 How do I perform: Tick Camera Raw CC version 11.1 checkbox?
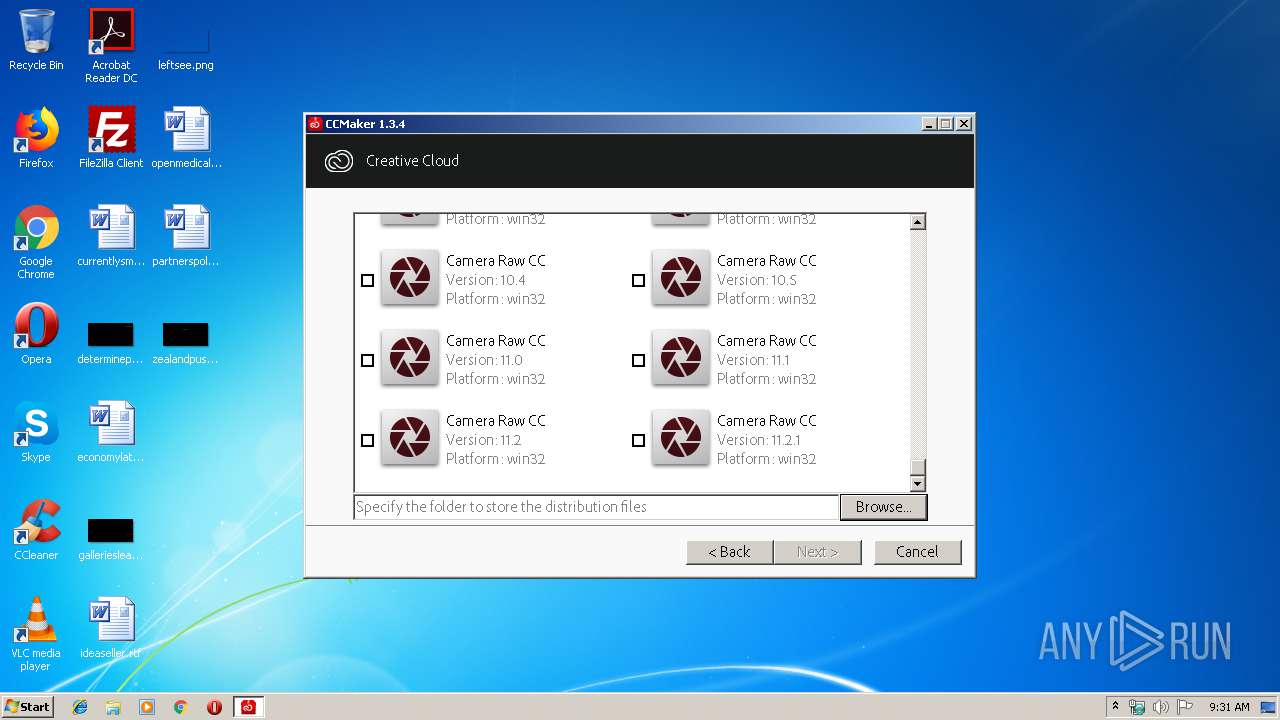click(638, 360)
